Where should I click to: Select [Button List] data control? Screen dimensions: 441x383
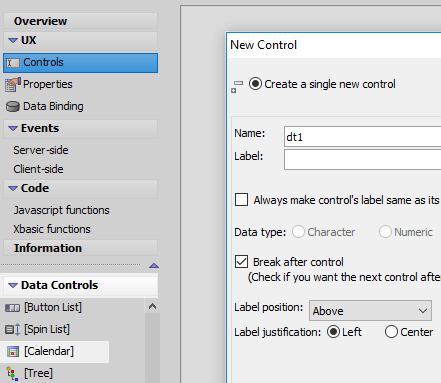coord(53,307)
